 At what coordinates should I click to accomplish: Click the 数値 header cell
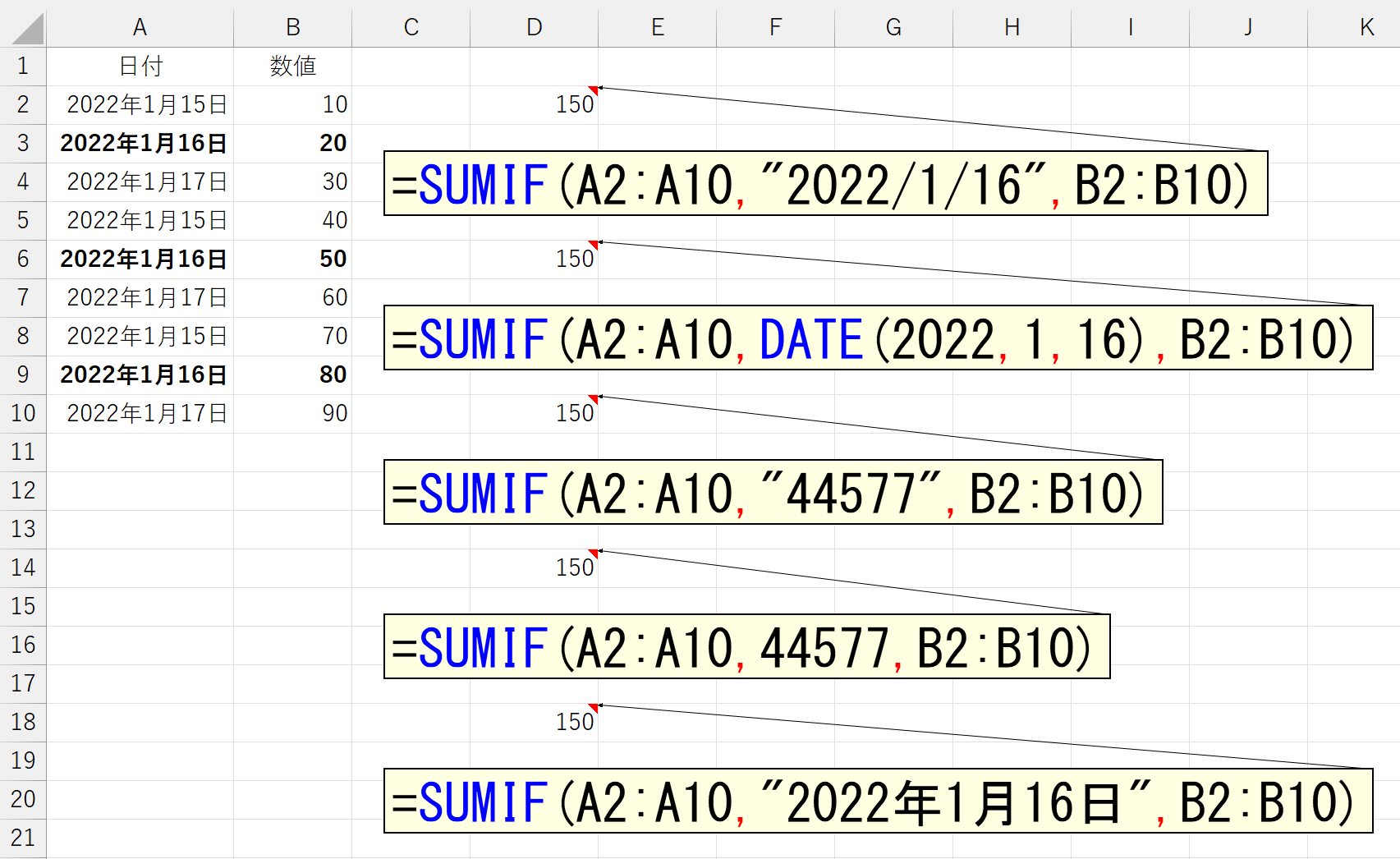click(293, 67)
